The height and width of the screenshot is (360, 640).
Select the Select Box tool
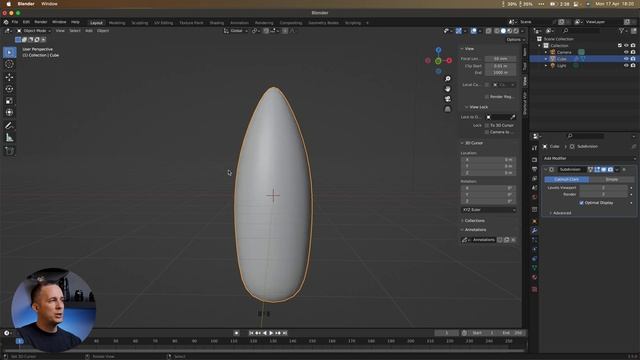tap(9, 52)
